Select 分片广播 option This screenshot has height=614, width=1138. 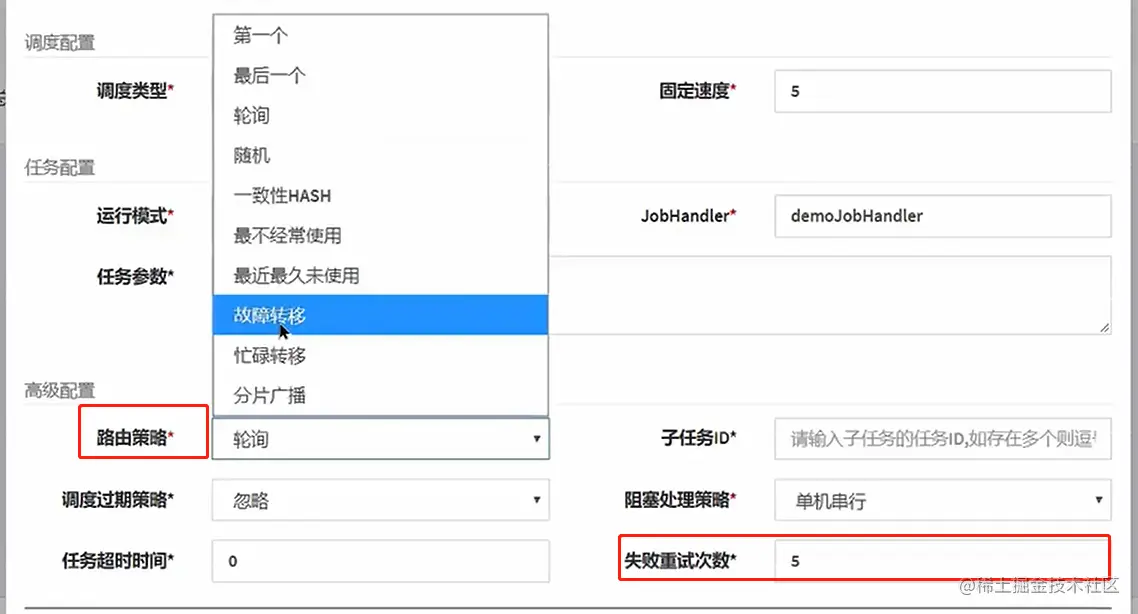coord(380,395)
